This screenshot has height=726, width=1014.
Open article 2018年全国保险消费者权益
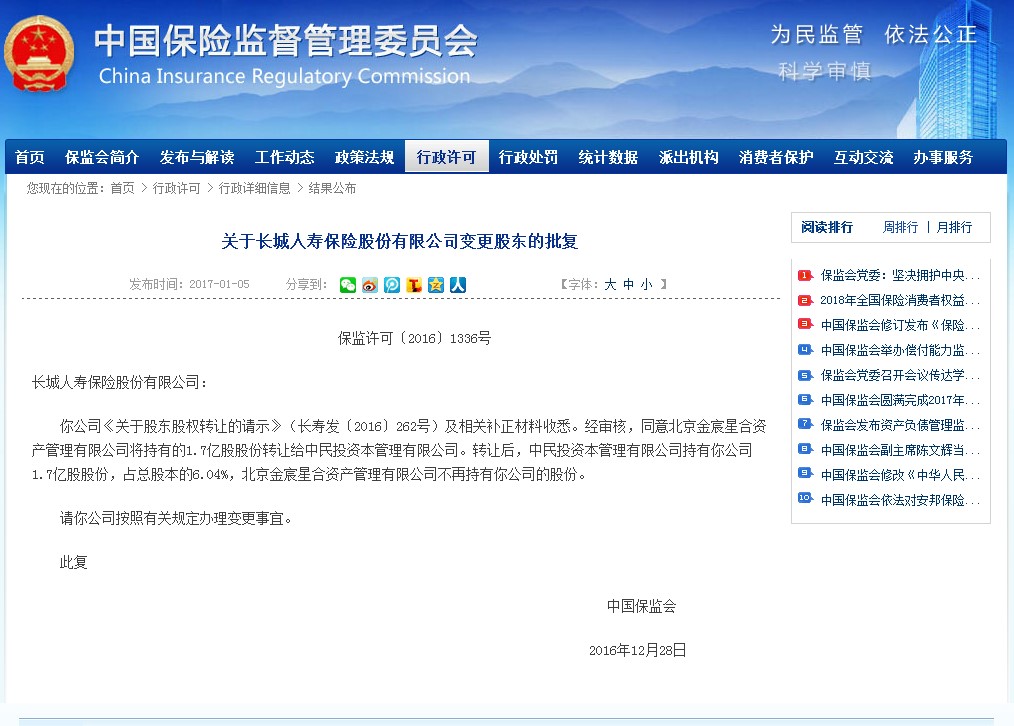coord(900,301)
